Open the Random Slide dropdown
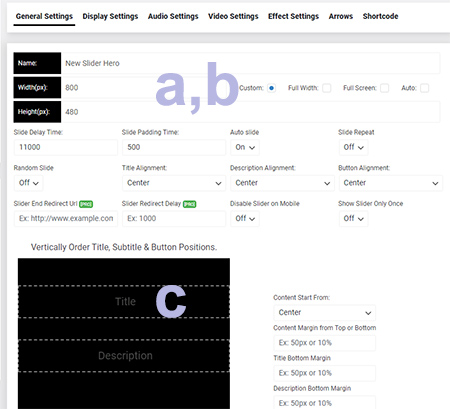The height and width of the screenshot is (409, 450). pos(28,183)
